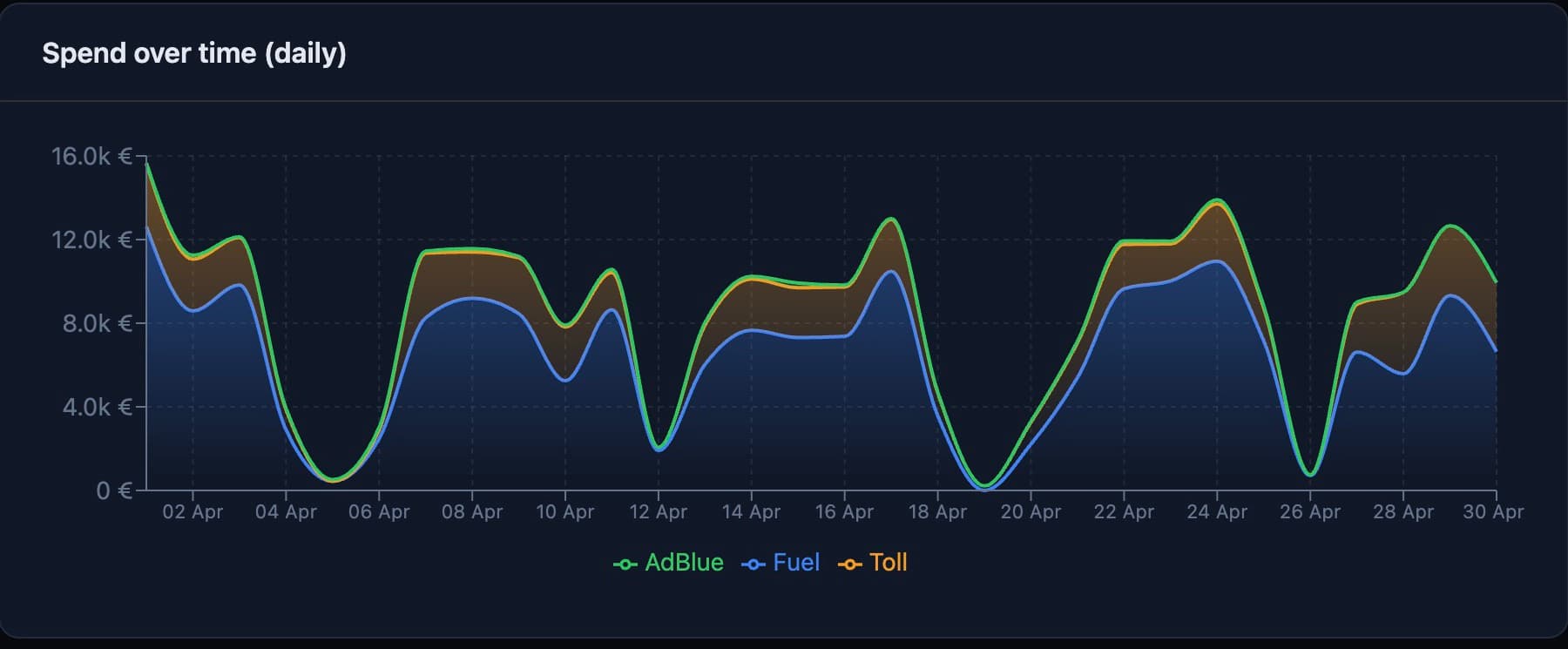Image resolution: width=1568 pixels, height=649 pixels.
Task: Click the 18 Apr x-axis label
Action: 937,512
